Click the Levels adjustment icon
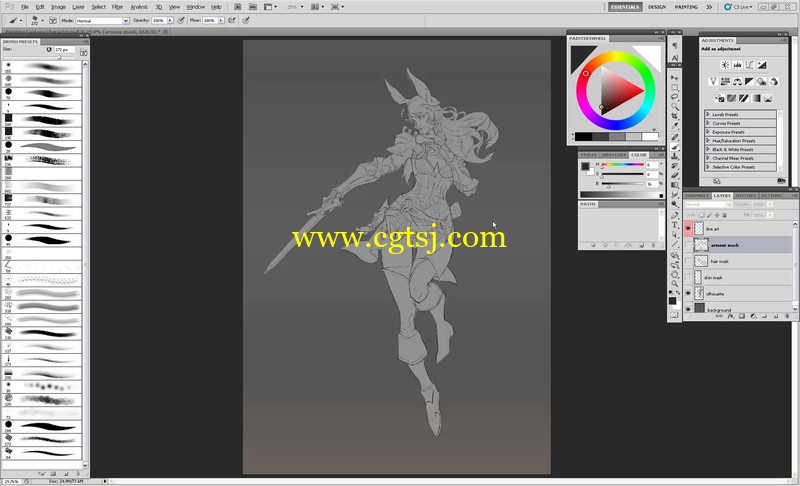Viewport: 800px width, 486px height. [x=737, y=65]
